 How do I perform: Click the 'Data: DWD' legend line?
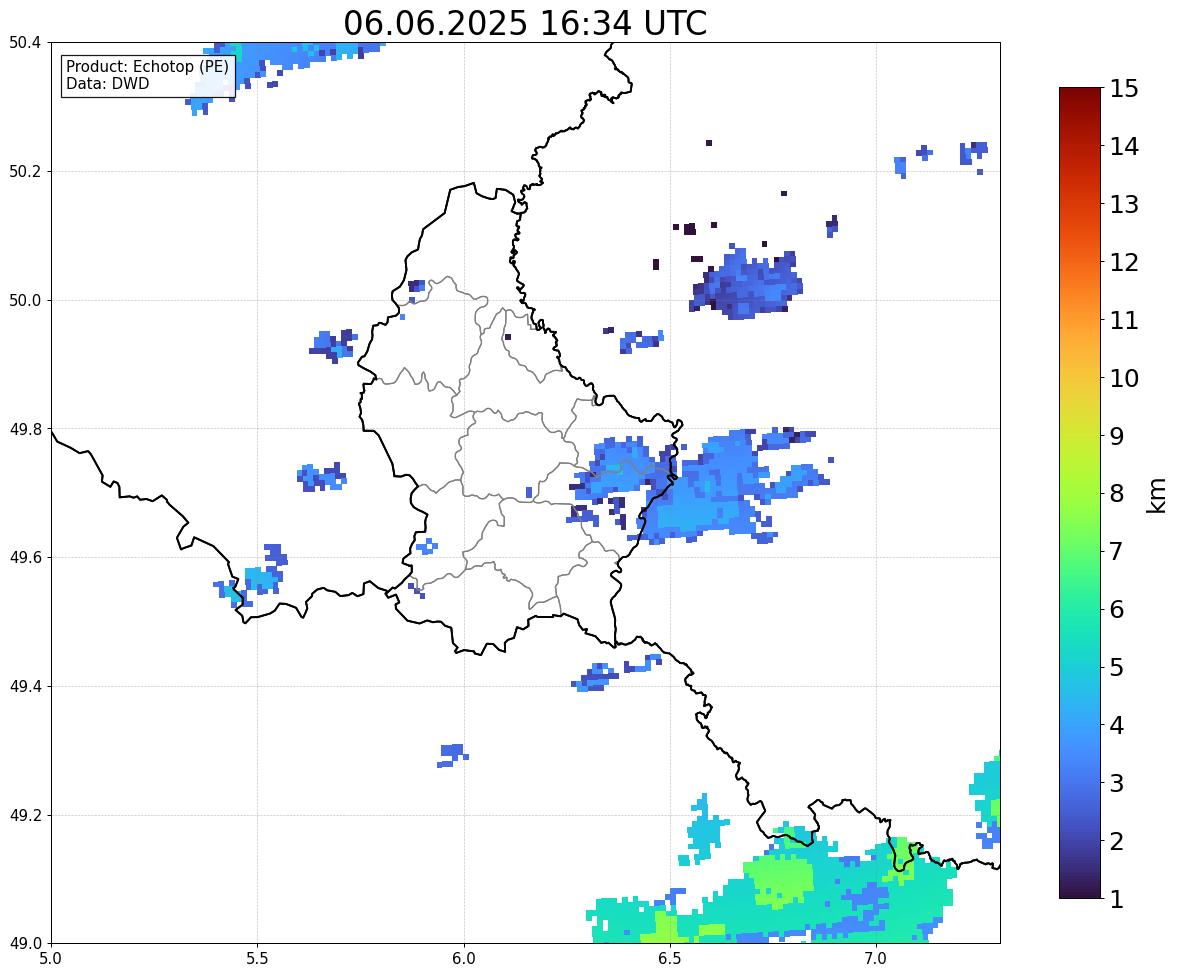pyautogui.click(x=107, y=83)
